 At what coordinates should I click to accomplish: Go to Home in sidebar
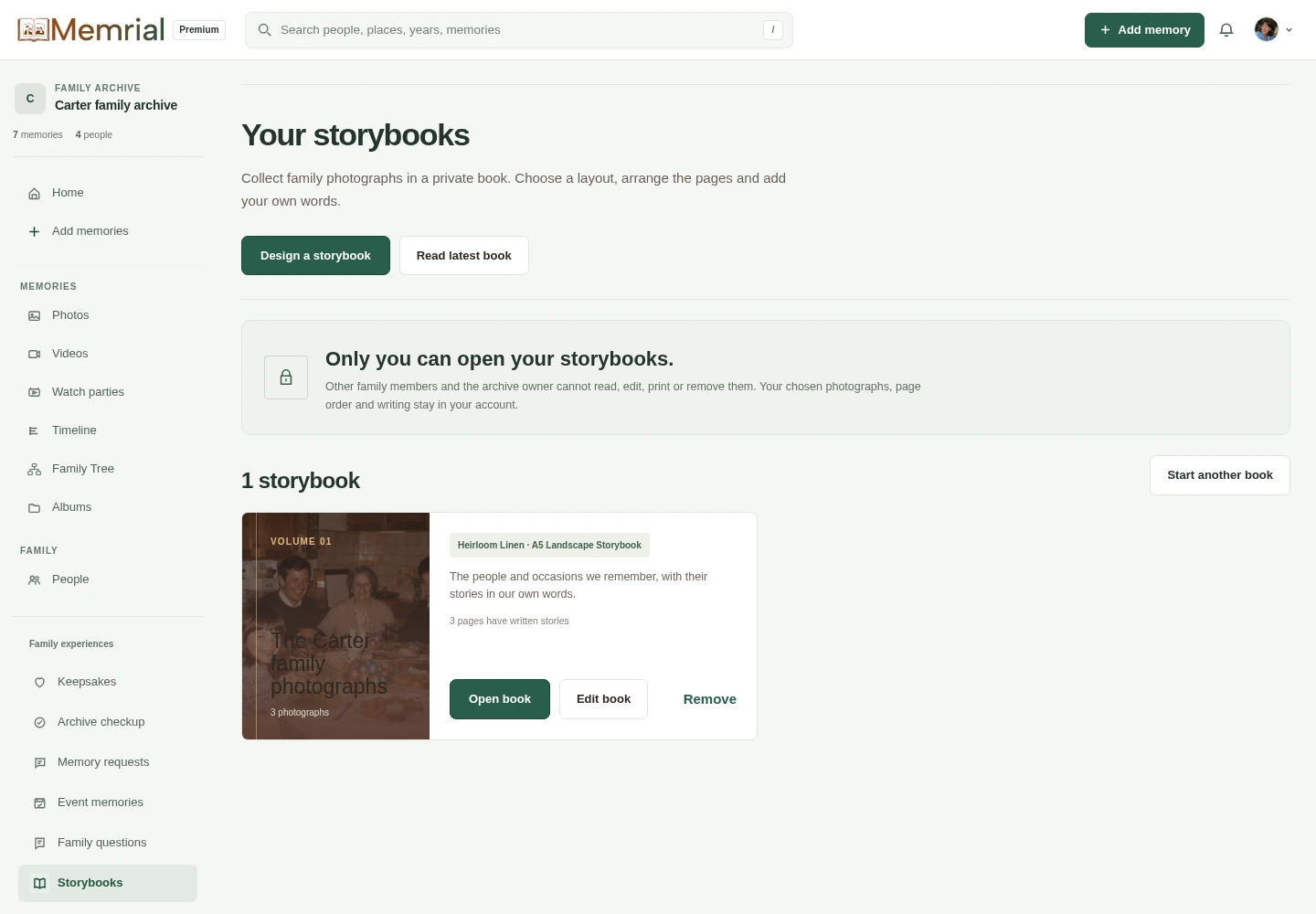coord(108,193)
